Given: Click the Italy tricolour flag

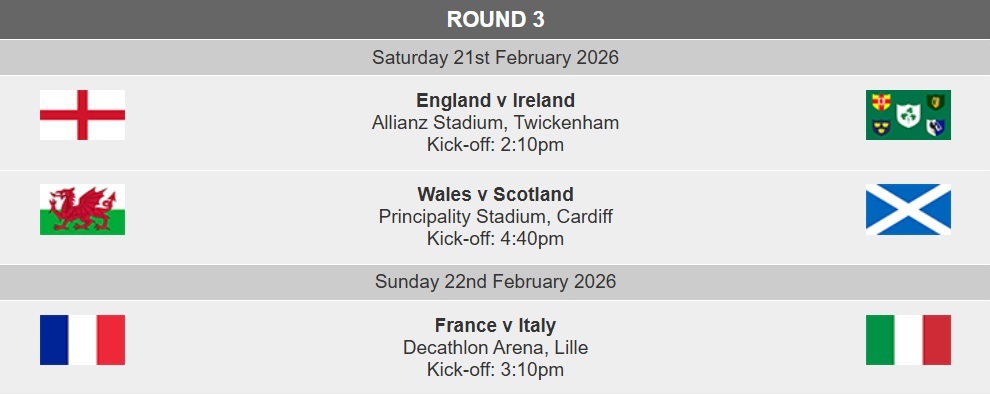Looking at the screenshot, I should pyautogui.click(x=908, y=340).
